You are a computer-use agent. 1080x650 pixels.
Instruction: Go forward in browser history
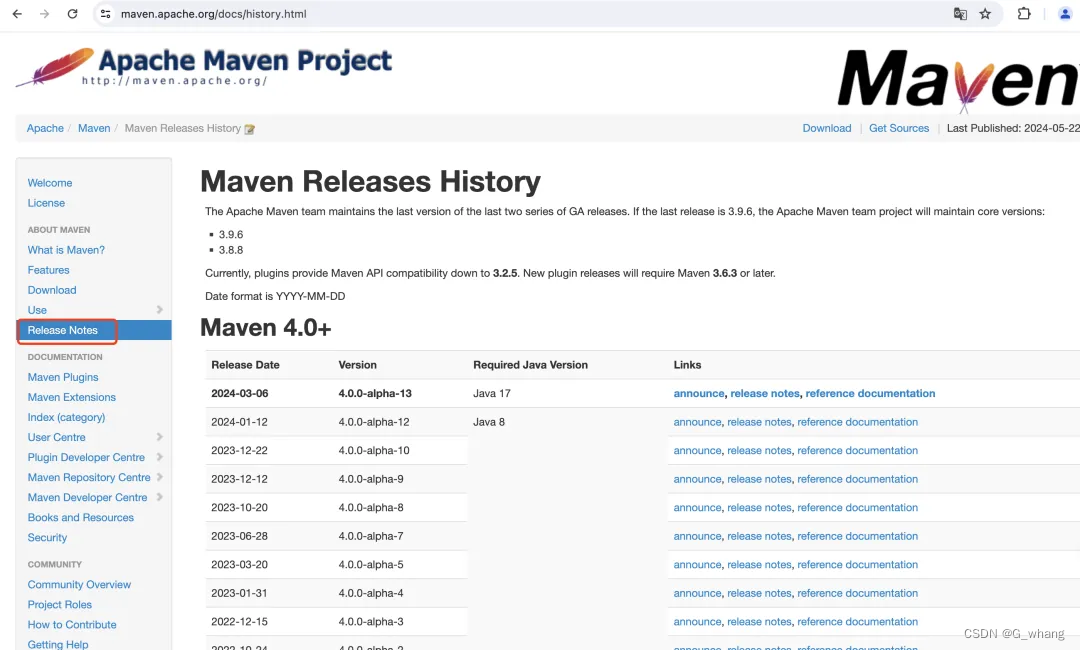pyautogui.click(x=45, y=14)
